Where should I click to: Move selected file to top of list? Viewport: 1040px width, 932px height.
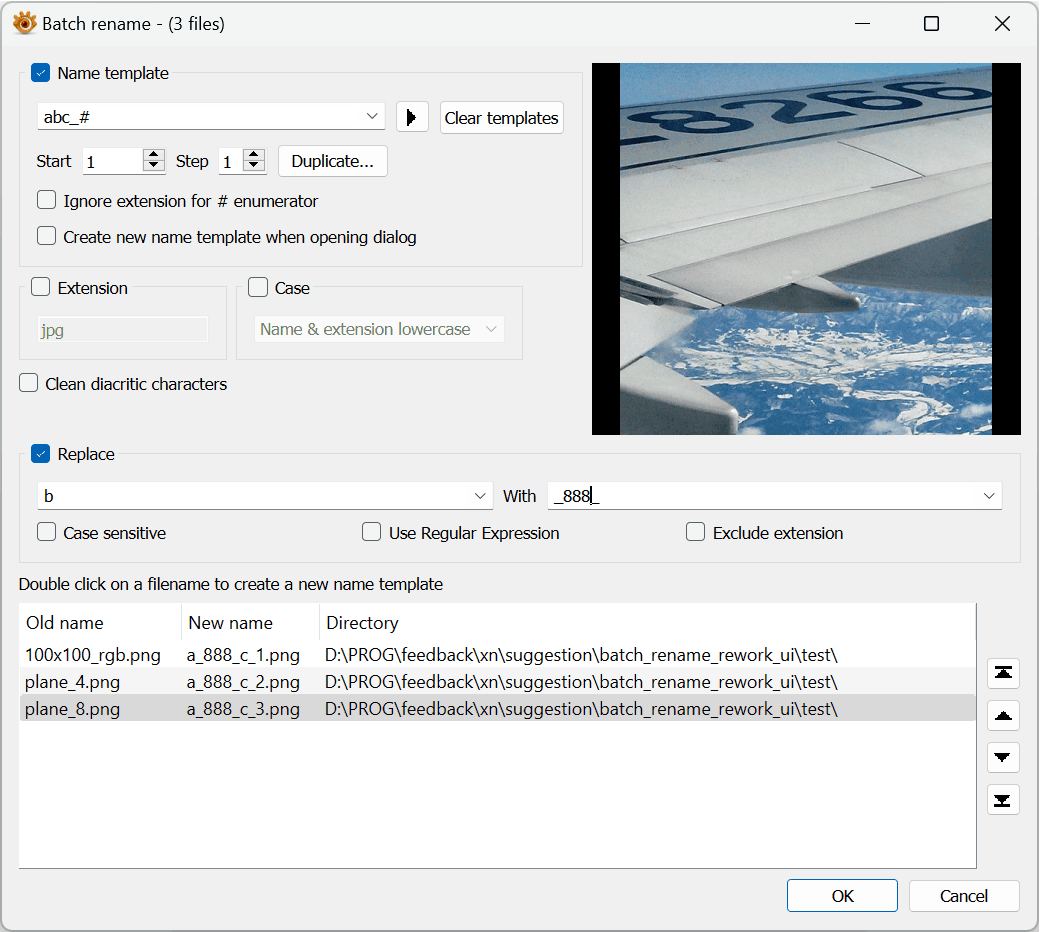pyautogui.click(x=1003, y=673)
